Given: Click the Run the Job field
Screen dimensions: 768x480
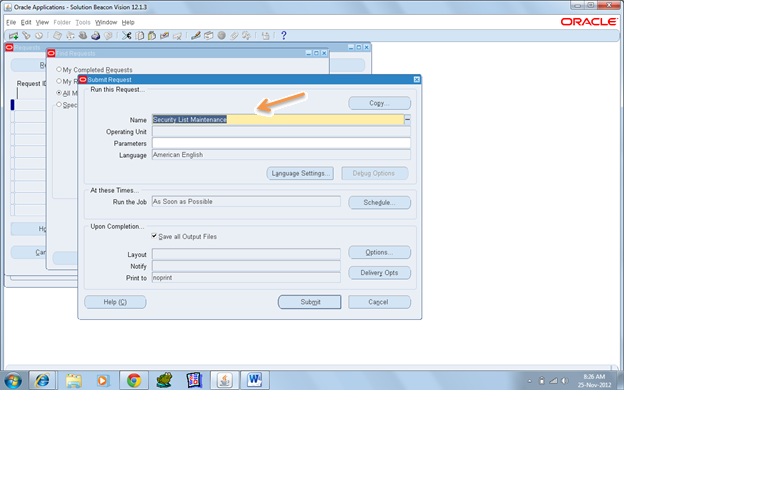Looking at the screenshot, I should pos(246,202).
